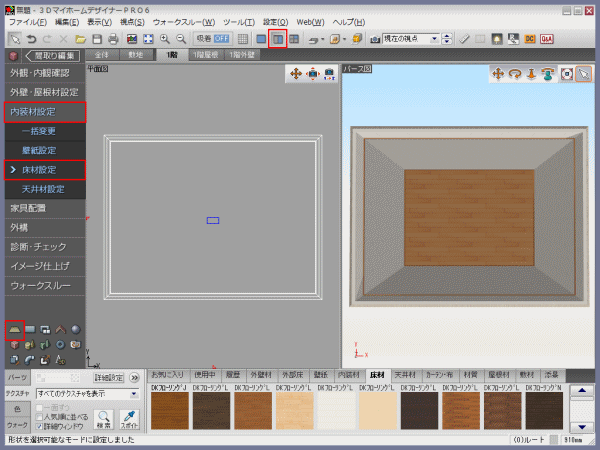Click the undo arrow in the toolbar
Image resolution: width=600 pixels, height=450 pixels.
tap(33, 38)
